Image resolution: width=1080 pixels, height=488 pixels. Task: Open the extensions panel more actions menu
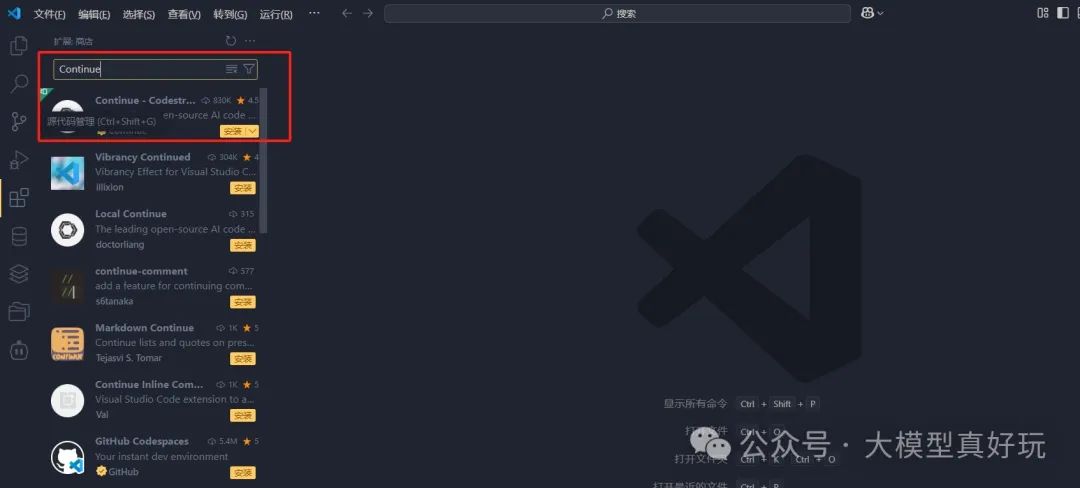[x=250, y=41]
